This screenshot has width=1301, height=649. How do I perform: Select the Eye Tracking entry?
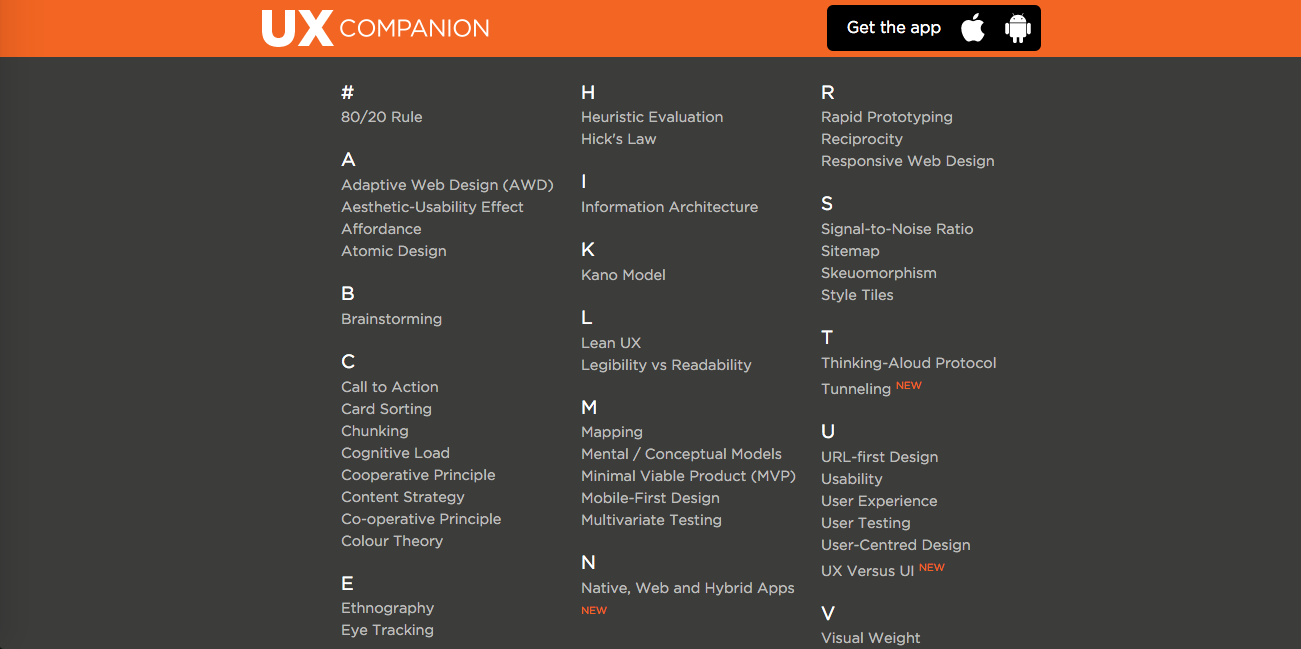point(387,630)
